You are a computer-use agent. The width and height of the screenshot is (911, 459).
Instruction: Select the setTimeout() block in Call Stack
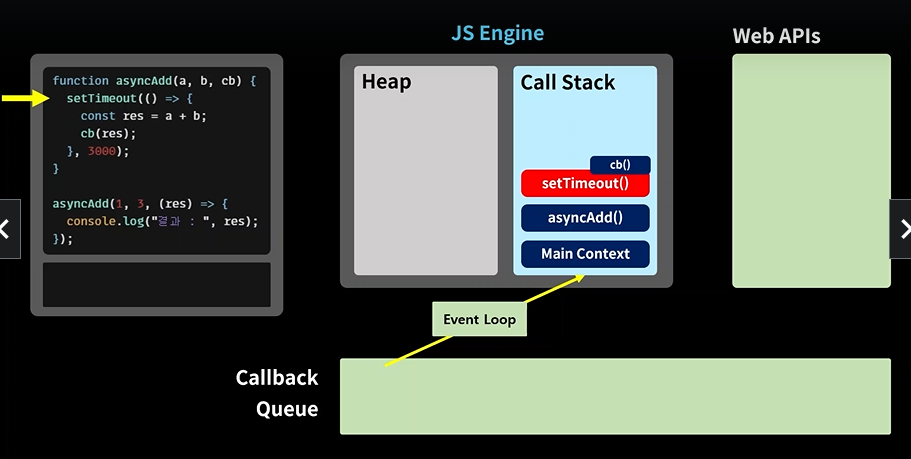(x=585, y=184)
